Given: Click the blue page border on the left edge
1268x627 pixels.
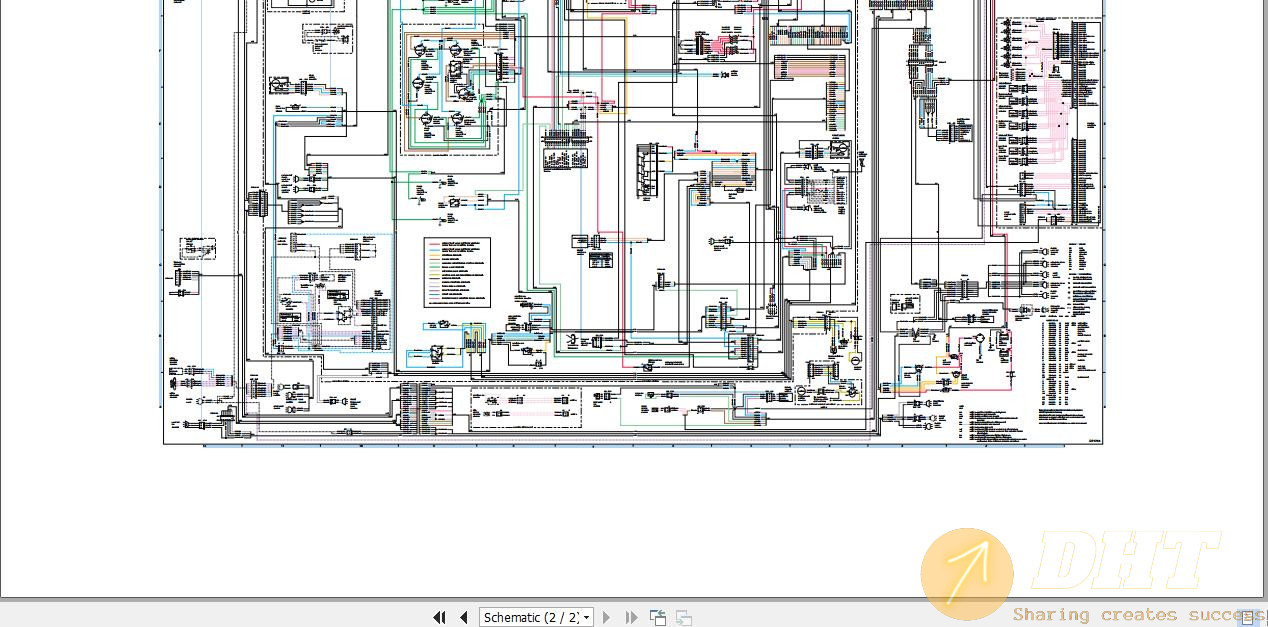Looking at the screenshot, I should [163, 220].
